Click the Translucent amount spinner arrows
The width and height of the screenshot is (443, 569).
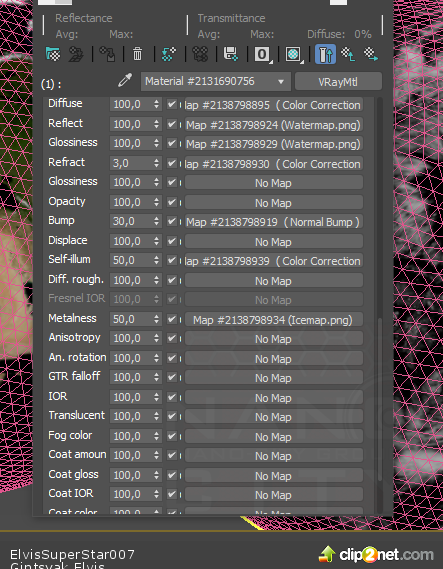tap(156, 416)
